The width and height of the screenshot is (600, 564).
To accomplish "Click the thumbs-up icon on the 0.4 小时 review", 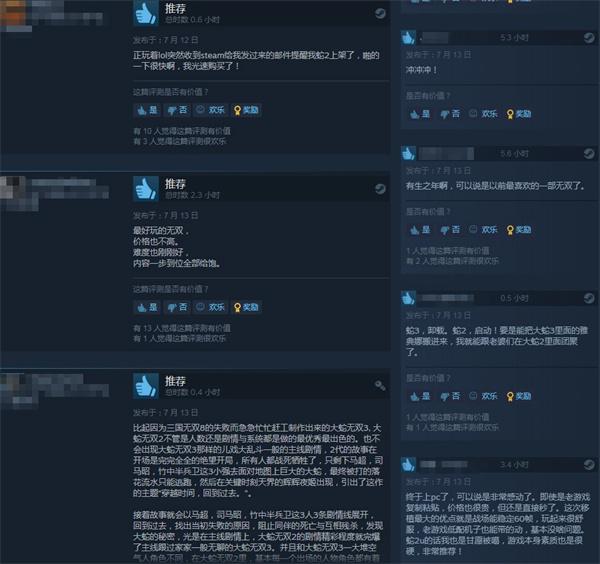I will pyautogui.click(x=146, y=386).
